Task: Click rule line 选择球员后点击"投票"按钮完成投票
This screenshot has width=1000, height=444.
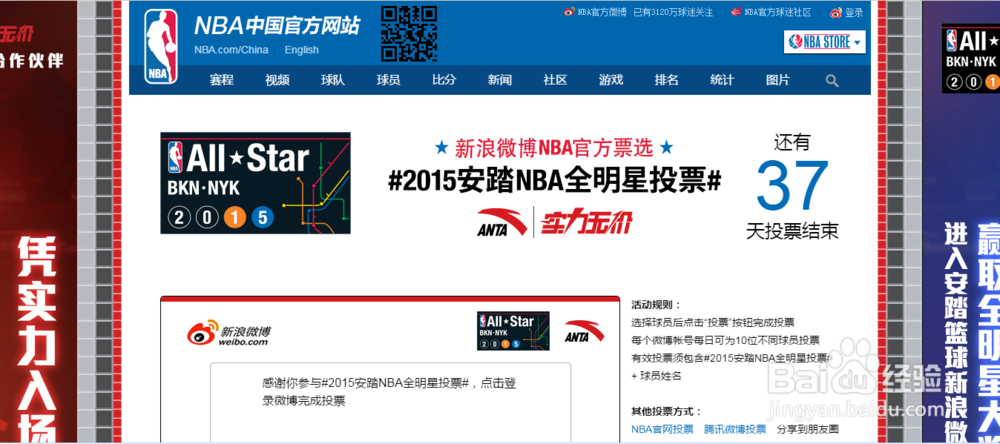Action: (x=713, y=322)
